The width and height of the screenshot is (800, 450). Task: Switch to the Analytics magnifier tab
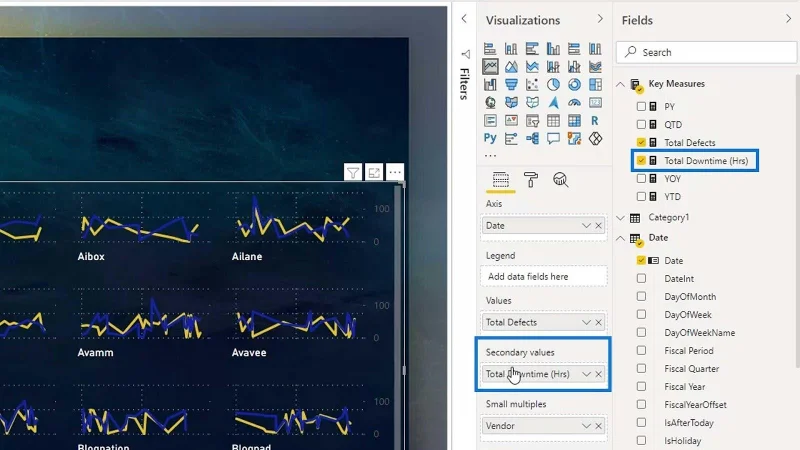click(560, 180)
